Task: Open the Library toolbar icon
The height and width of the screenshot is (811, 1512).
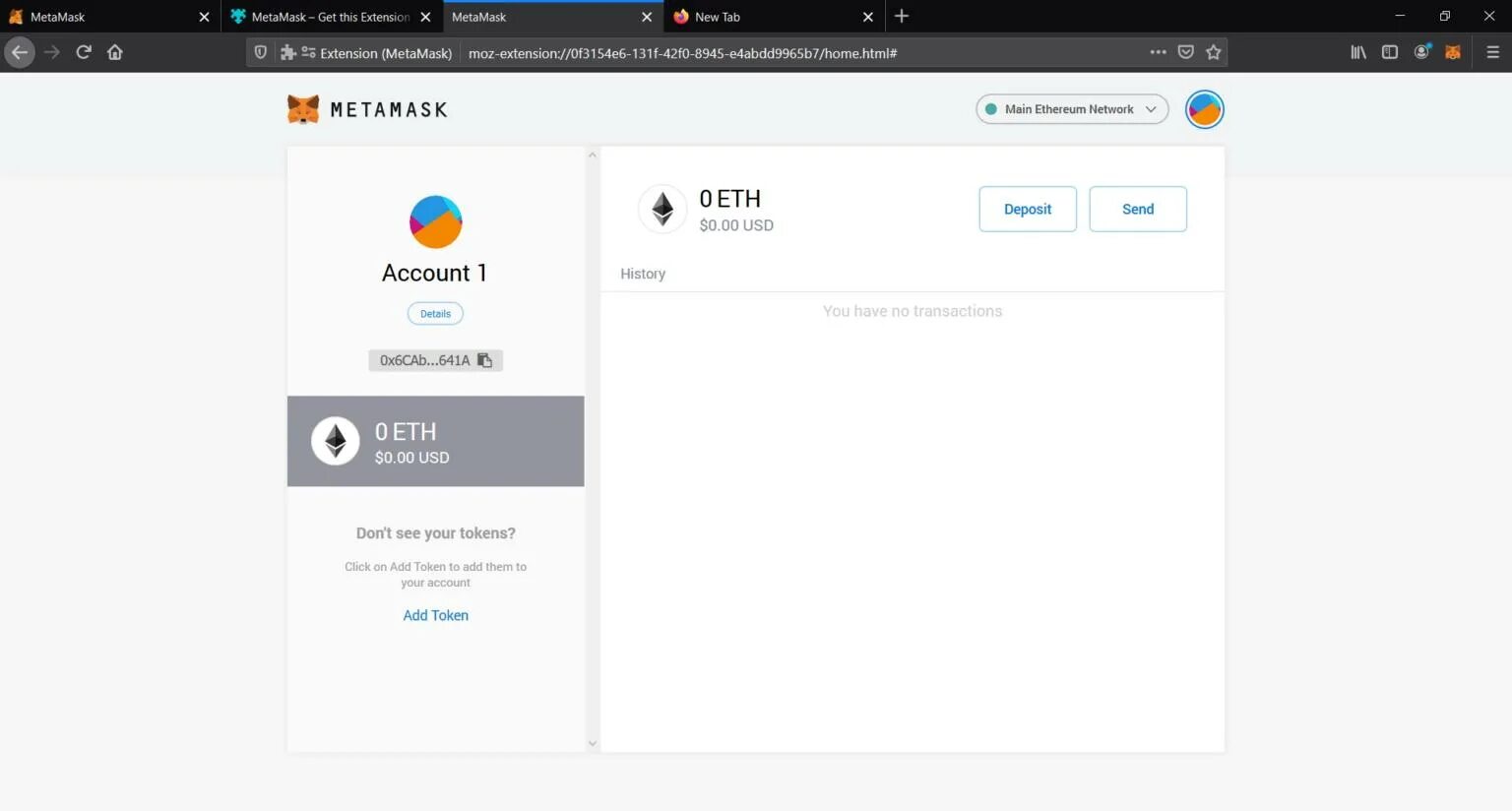Action: (1358, 52)
